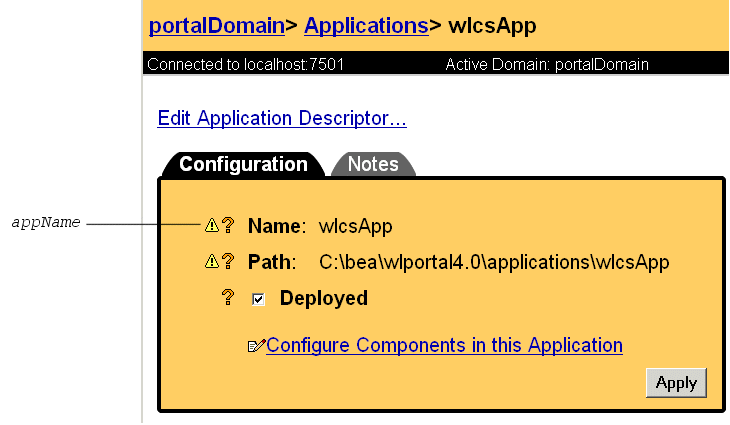The image size is (730, 425).
Task: Click the Name: field label
Action: point(277,226)
